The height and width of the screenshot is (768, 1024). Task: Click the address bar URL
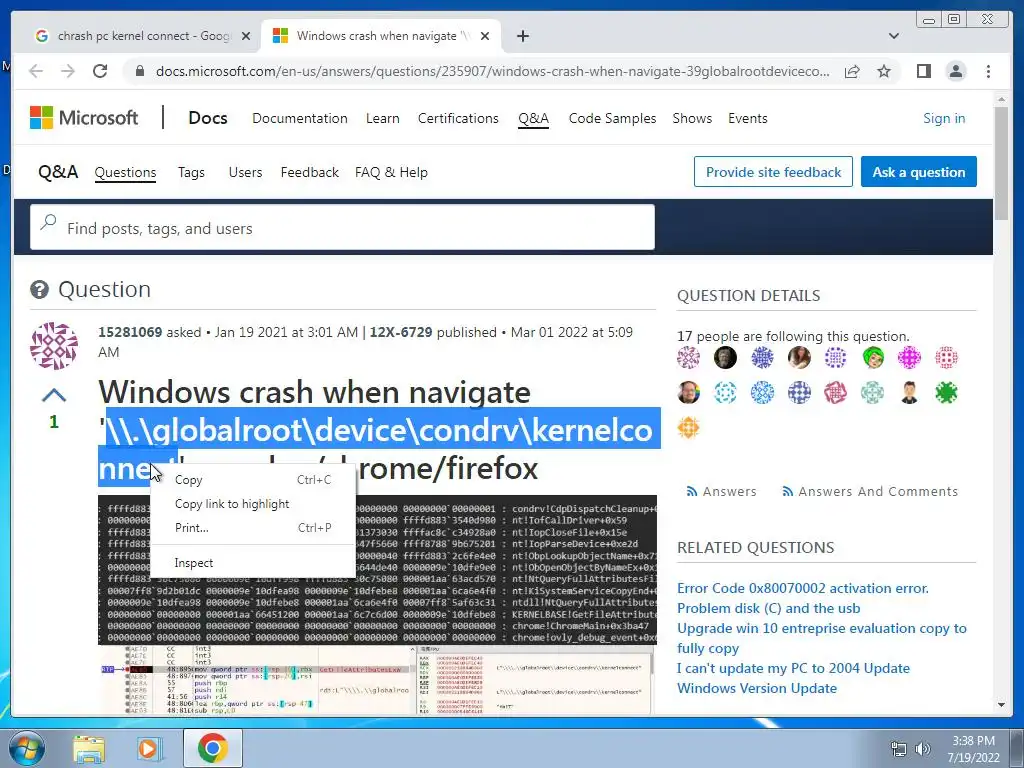point(493,71)
